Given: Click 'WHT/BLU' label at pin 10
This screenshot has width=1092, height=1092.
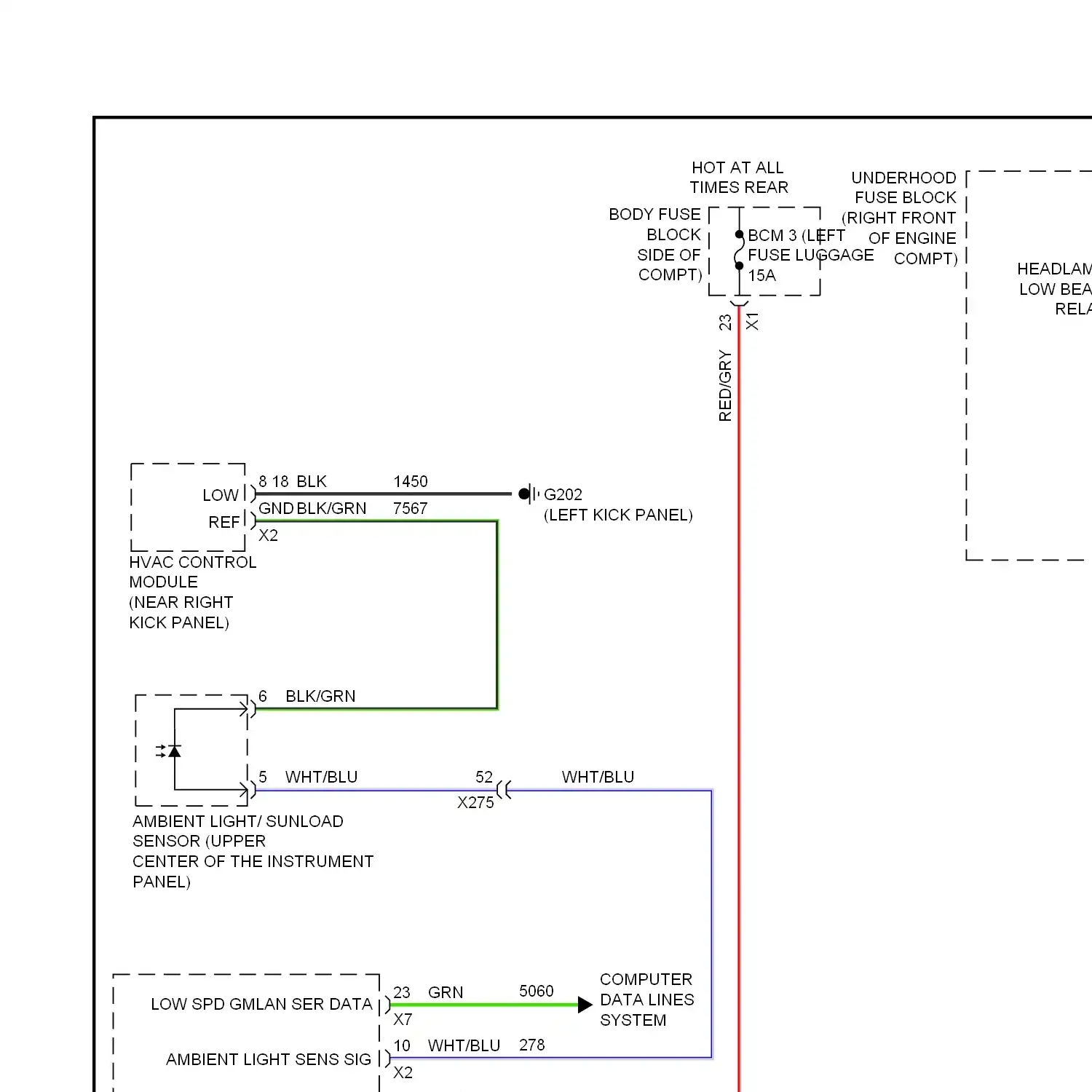Looking at the screenshot, I should 464,1045.
